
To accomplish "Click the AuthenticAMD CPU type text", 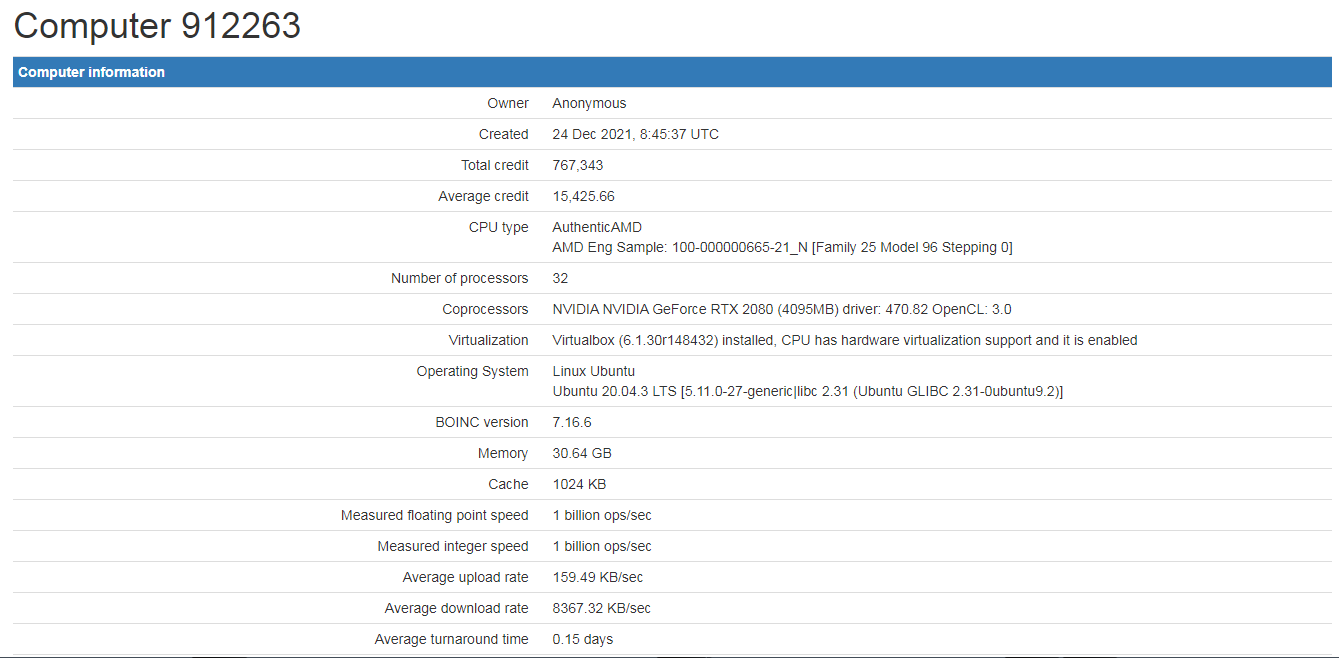I will (597, 227).
